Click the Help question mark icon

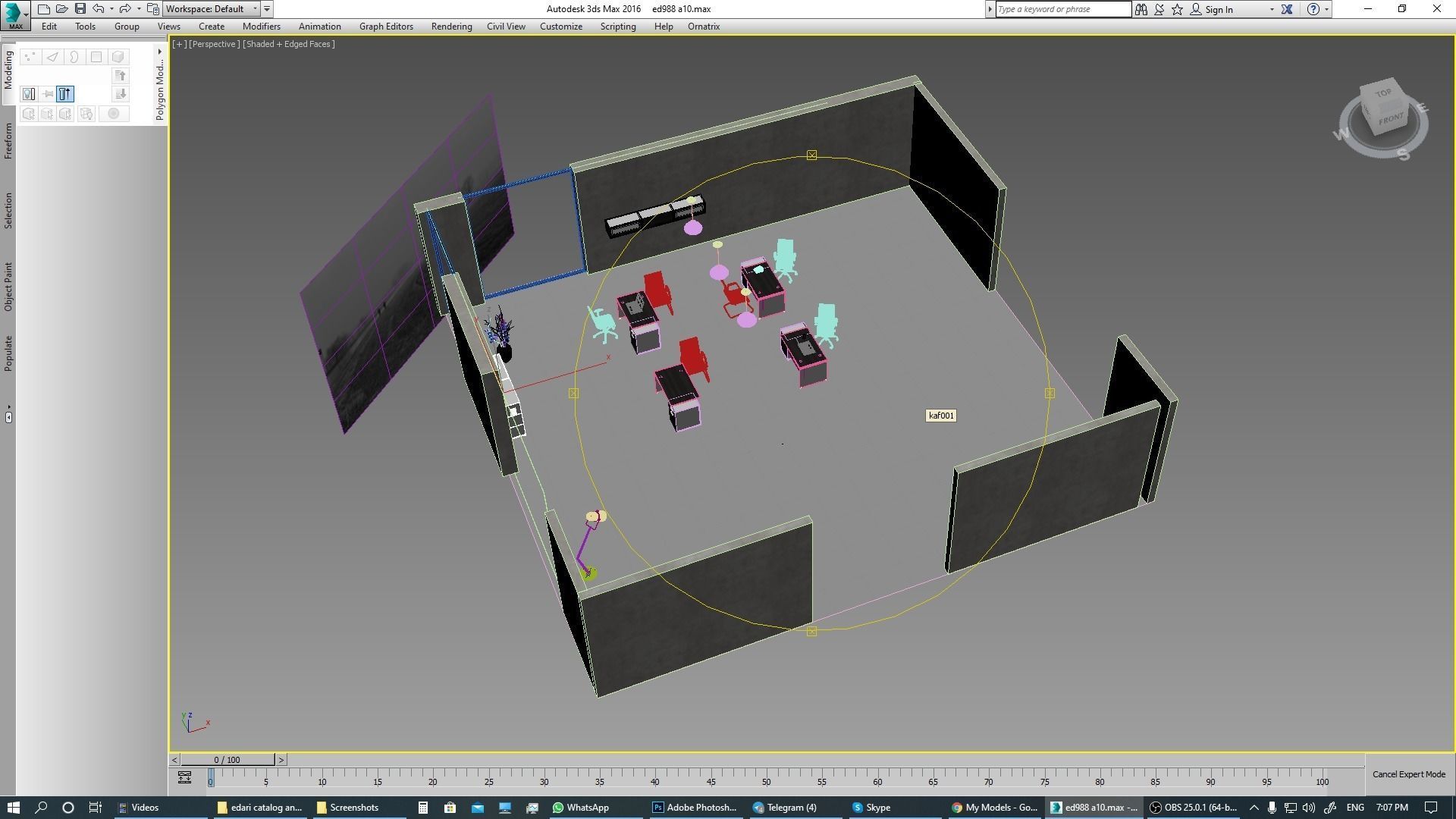click(x=1313, y=9)
